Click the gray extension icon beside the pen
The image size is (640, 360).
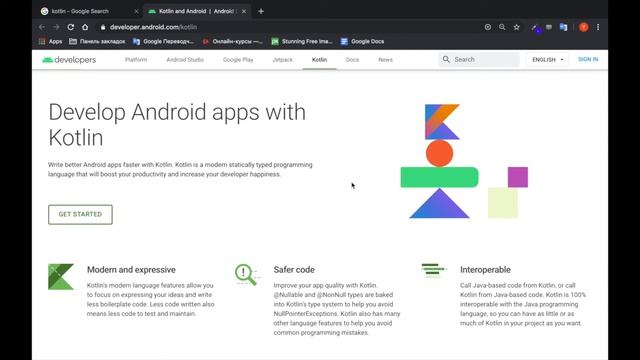click(549, 27)
